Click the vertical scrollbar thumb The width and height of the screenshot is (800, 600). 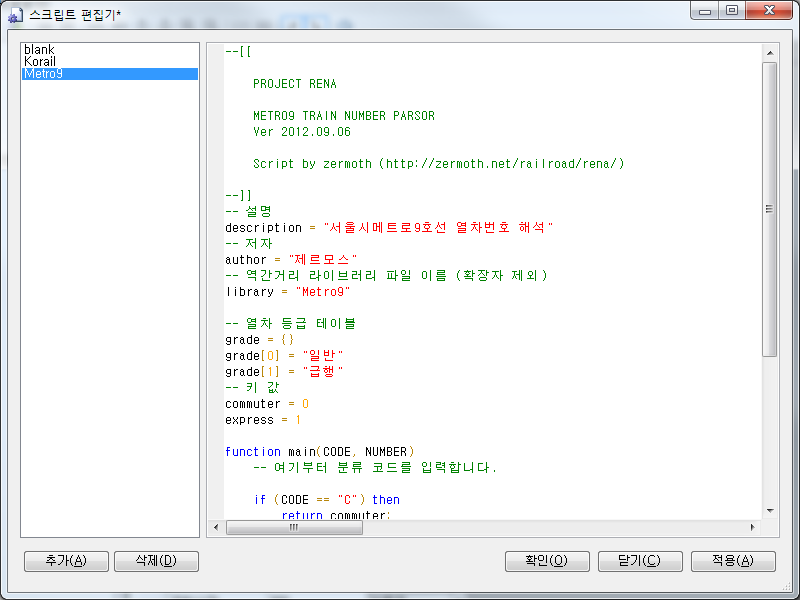click(770, 209)
